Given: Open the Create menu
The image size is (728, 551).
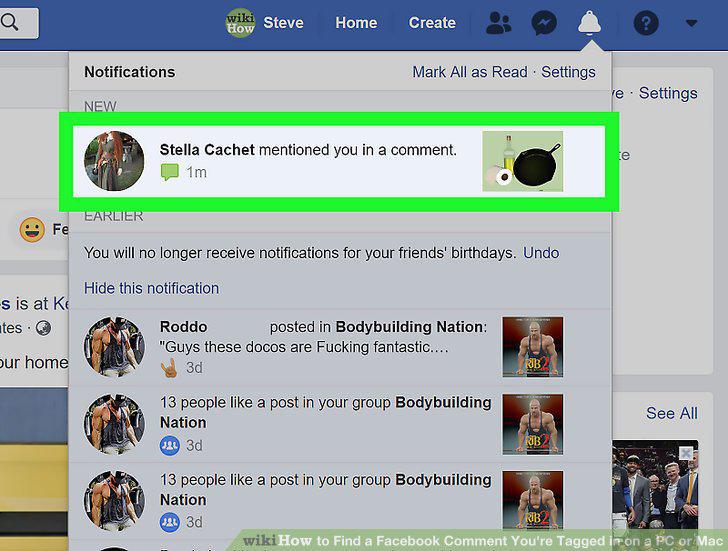Looking at the screenshot, I should 432,22.
